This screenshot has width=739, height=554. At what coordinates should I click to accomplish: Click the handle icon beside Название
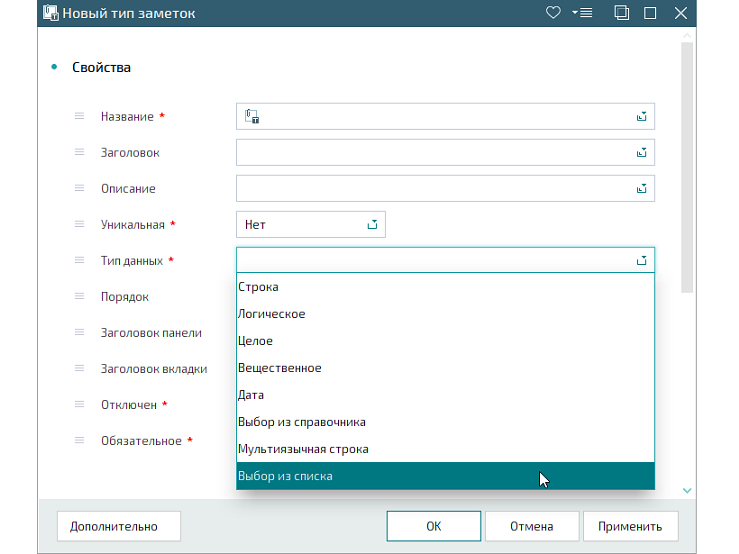tap(80, 116)
